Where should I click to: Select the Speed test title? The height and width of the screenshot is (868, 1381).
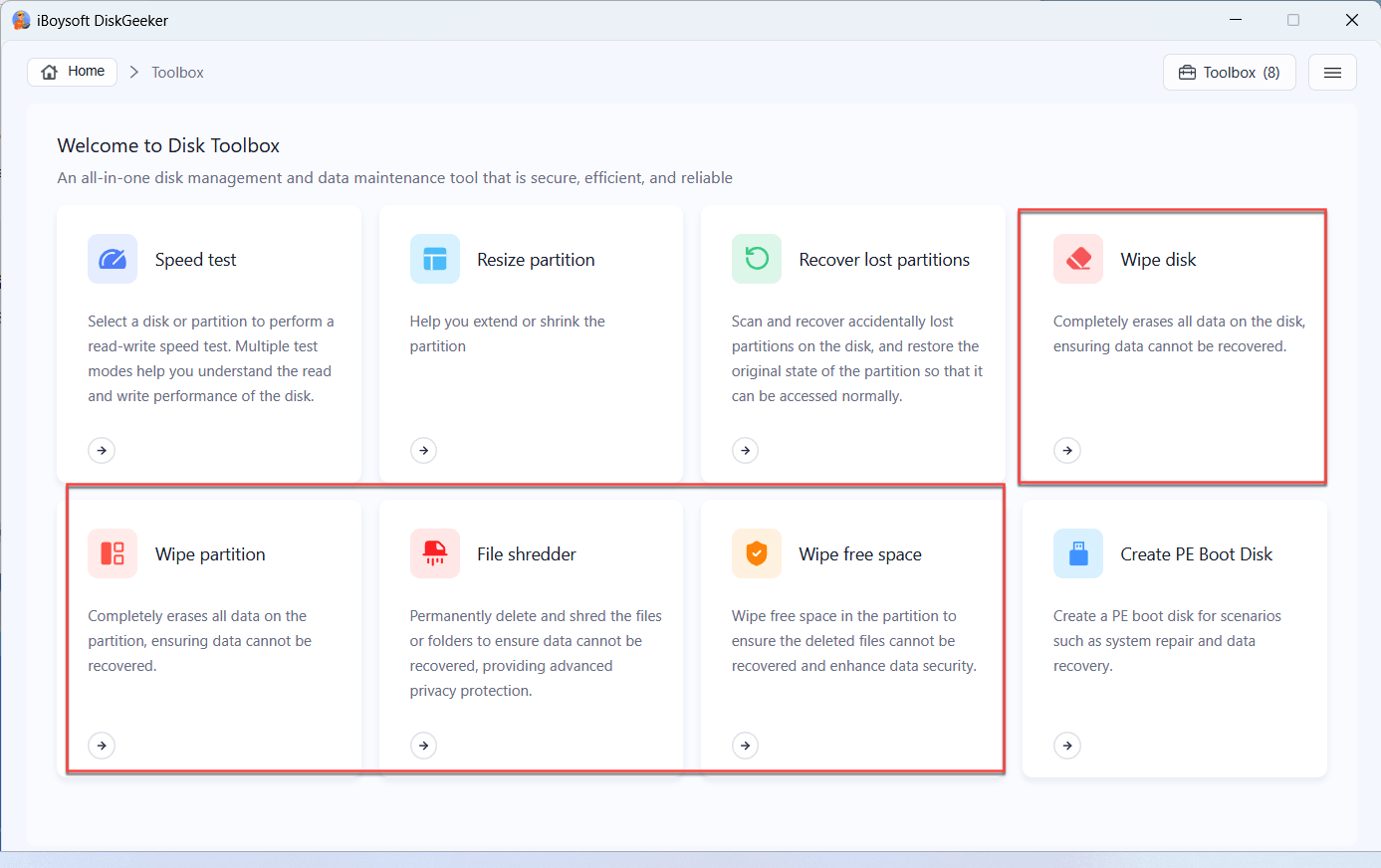click(x=196, y=260)
